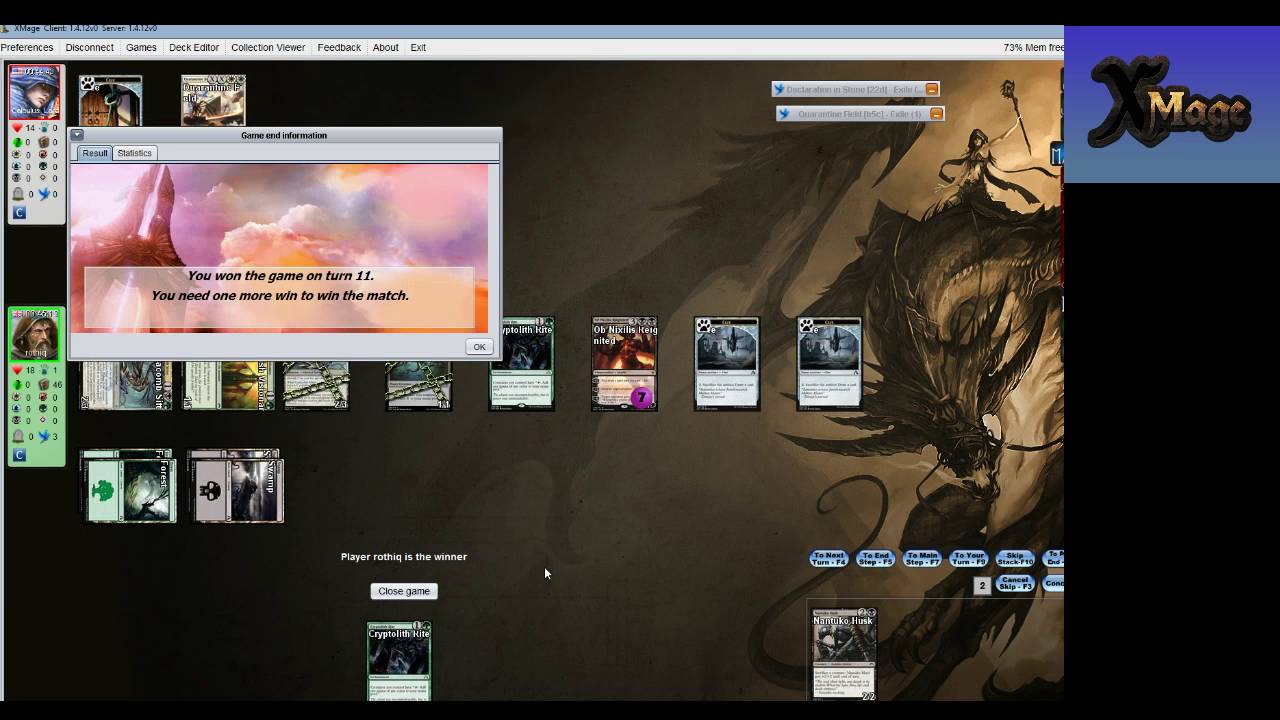Click Cryptolith Rite card on battlefield
Viewport: 1280px width, 720px height.
click(x=521, y=364)
